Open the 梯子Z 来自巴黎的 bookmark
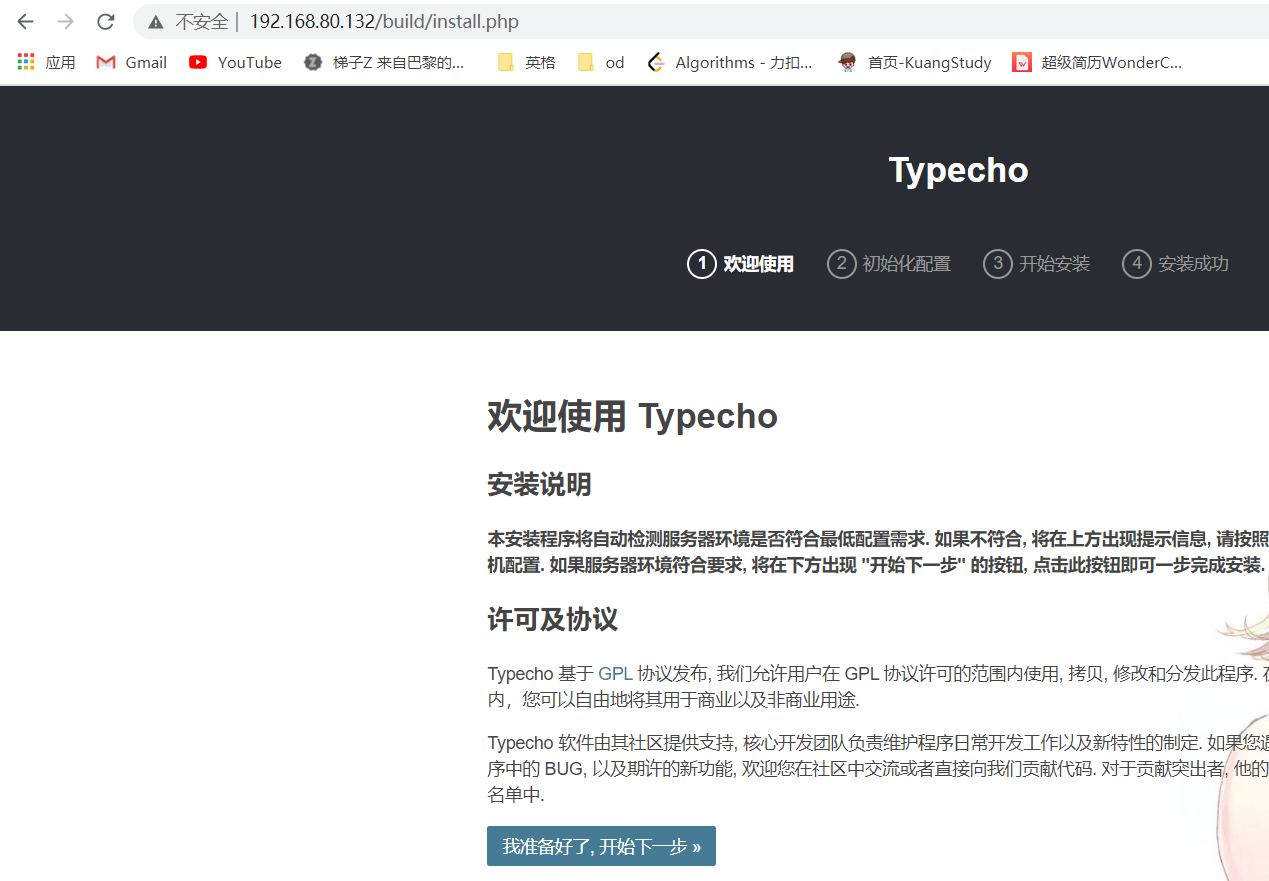1269x881 pixels. point(384,62)
